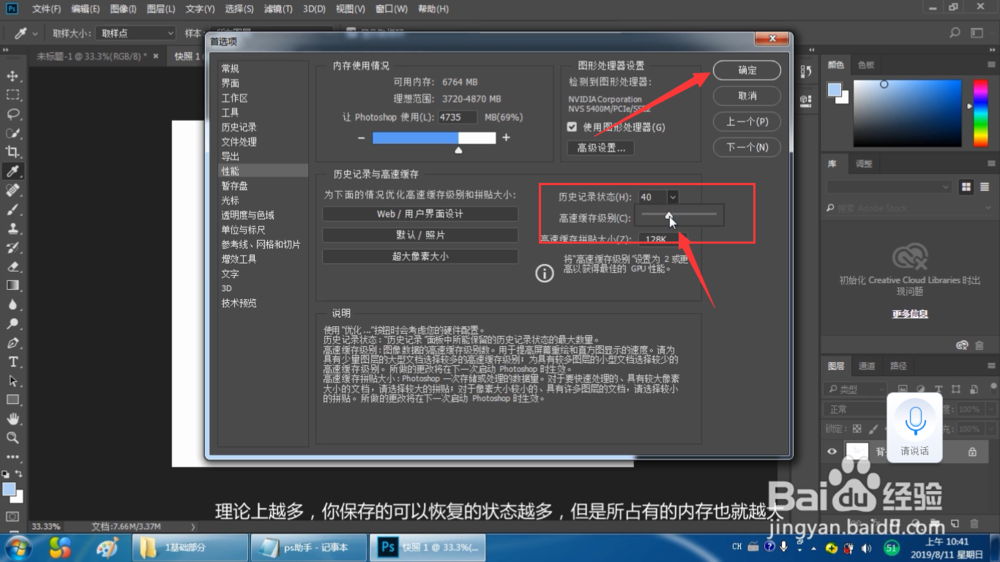Open the 窗口(W) menu

pos(391,9)
